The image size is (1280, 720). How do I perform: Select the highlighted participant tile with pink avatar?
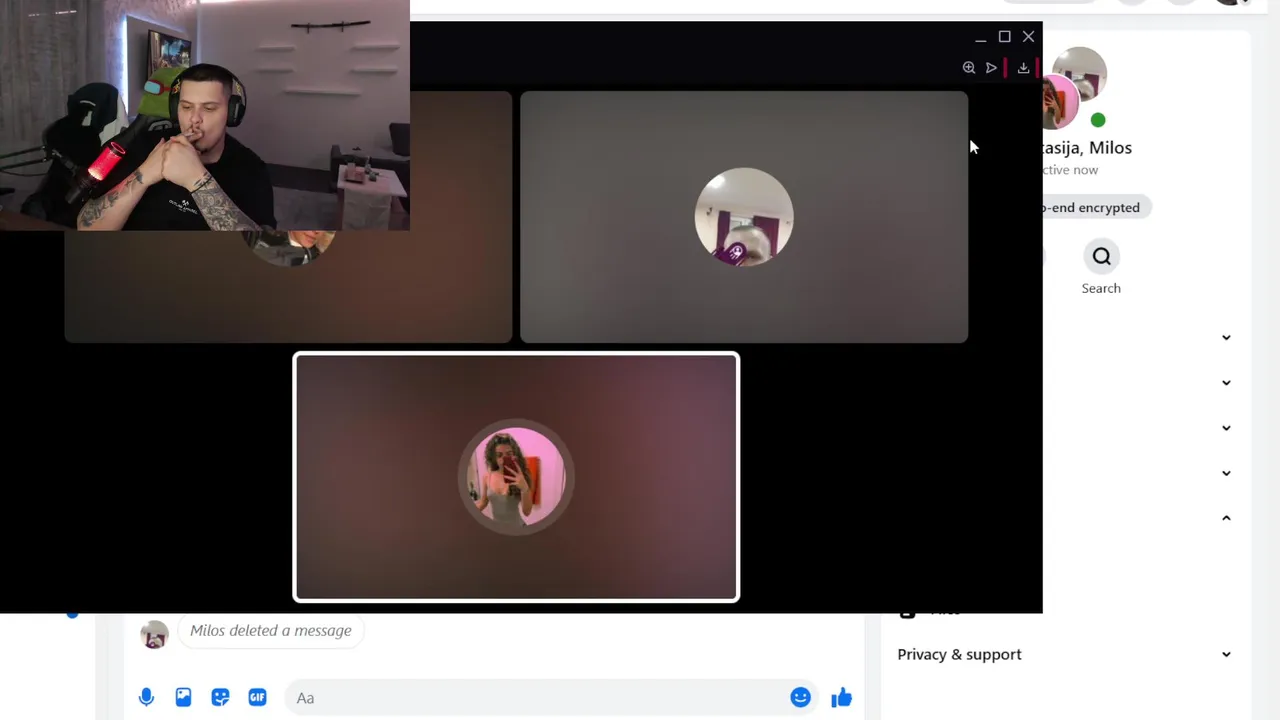[x=516, y=477]
